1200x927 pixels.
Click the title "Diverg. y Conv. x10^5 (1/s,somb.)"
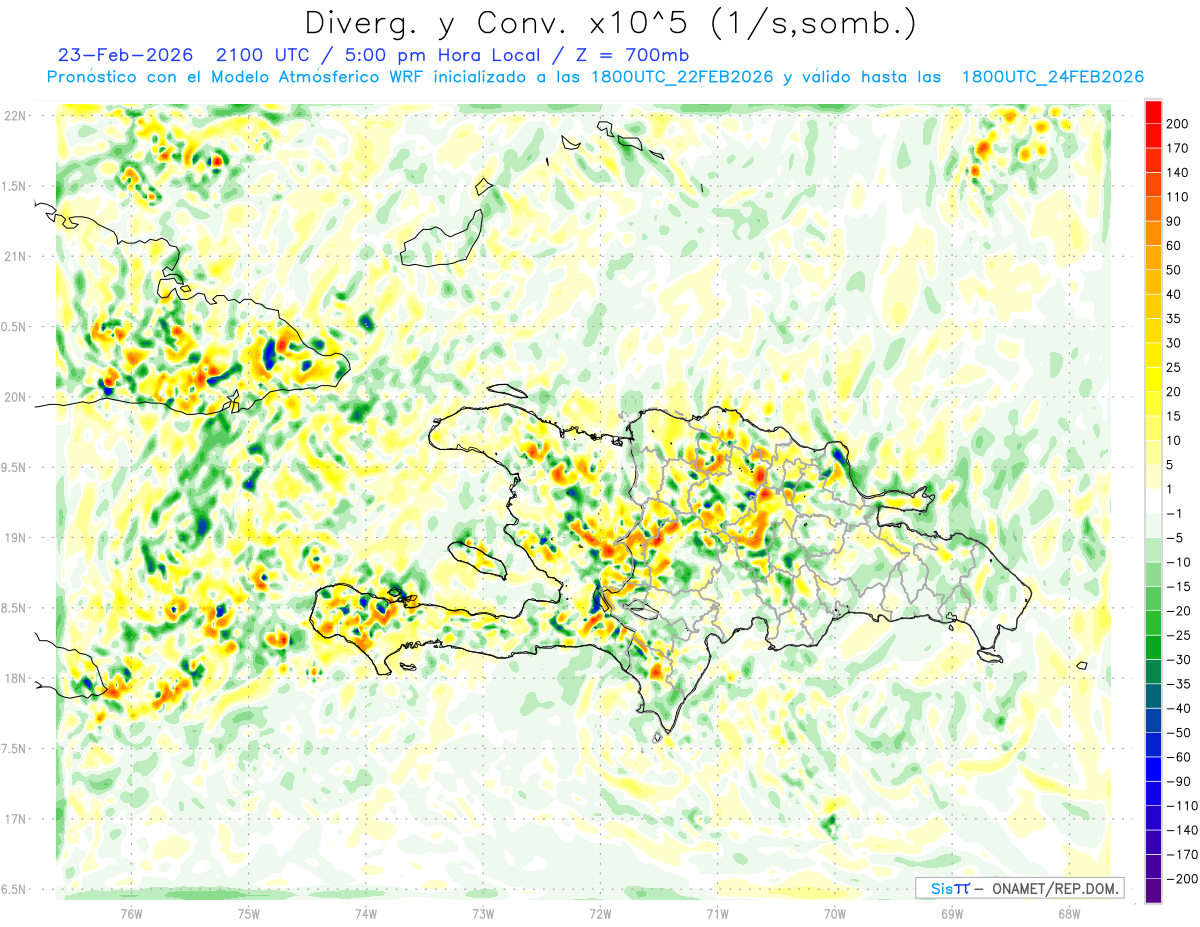click(610, 23)
